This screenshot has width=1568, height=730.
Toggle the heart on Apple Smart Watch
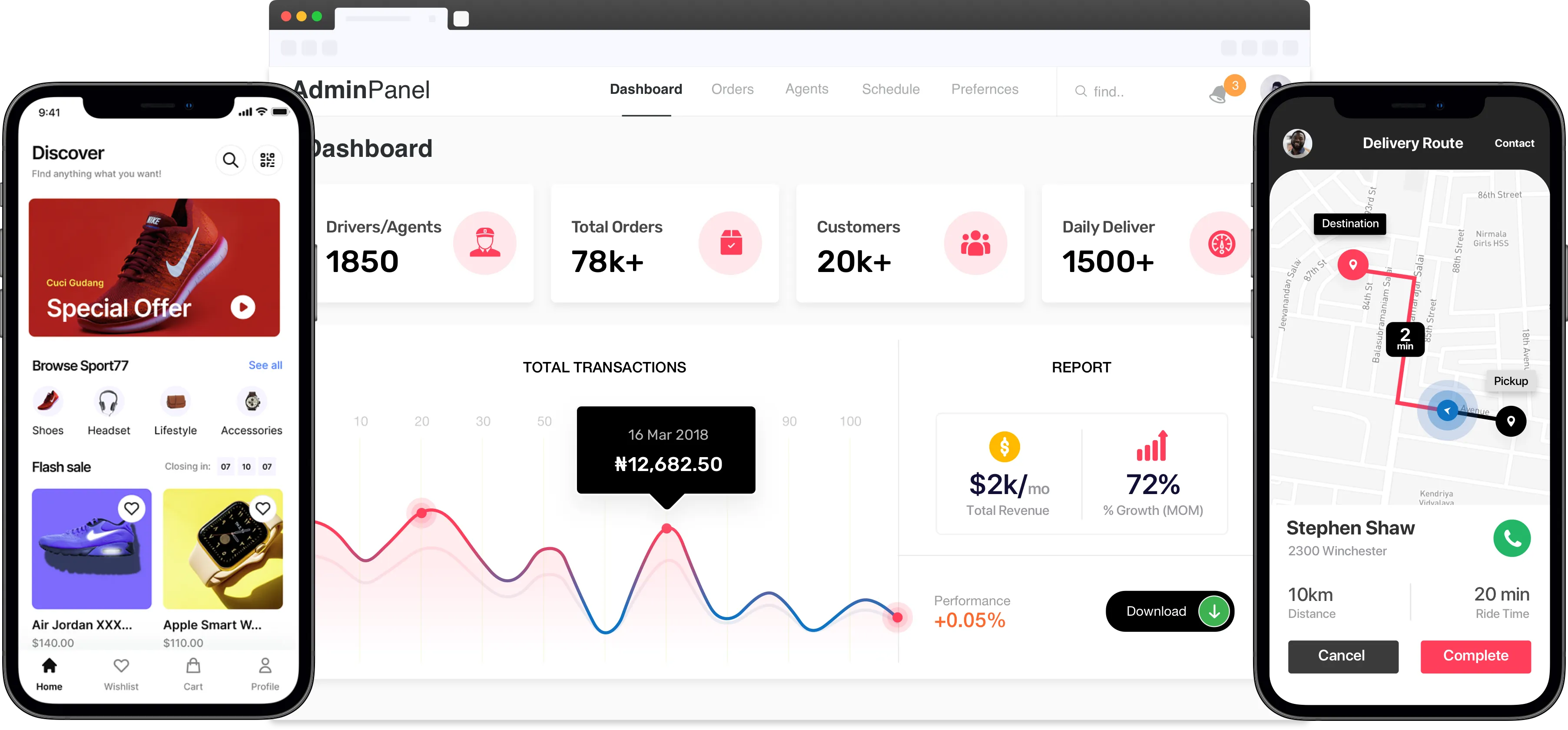click(263, 508)
